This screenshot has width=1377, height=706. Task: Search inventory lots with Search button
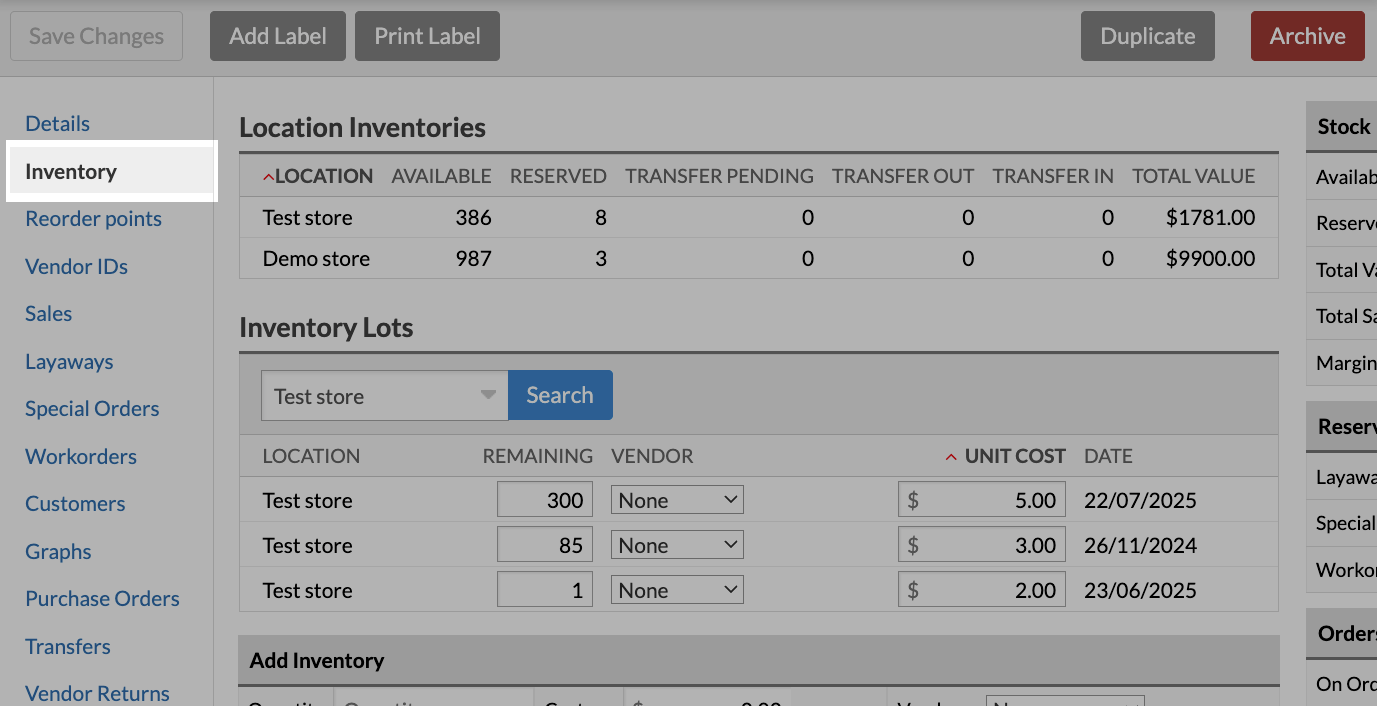pyautogui.click(x=560, y=395)
